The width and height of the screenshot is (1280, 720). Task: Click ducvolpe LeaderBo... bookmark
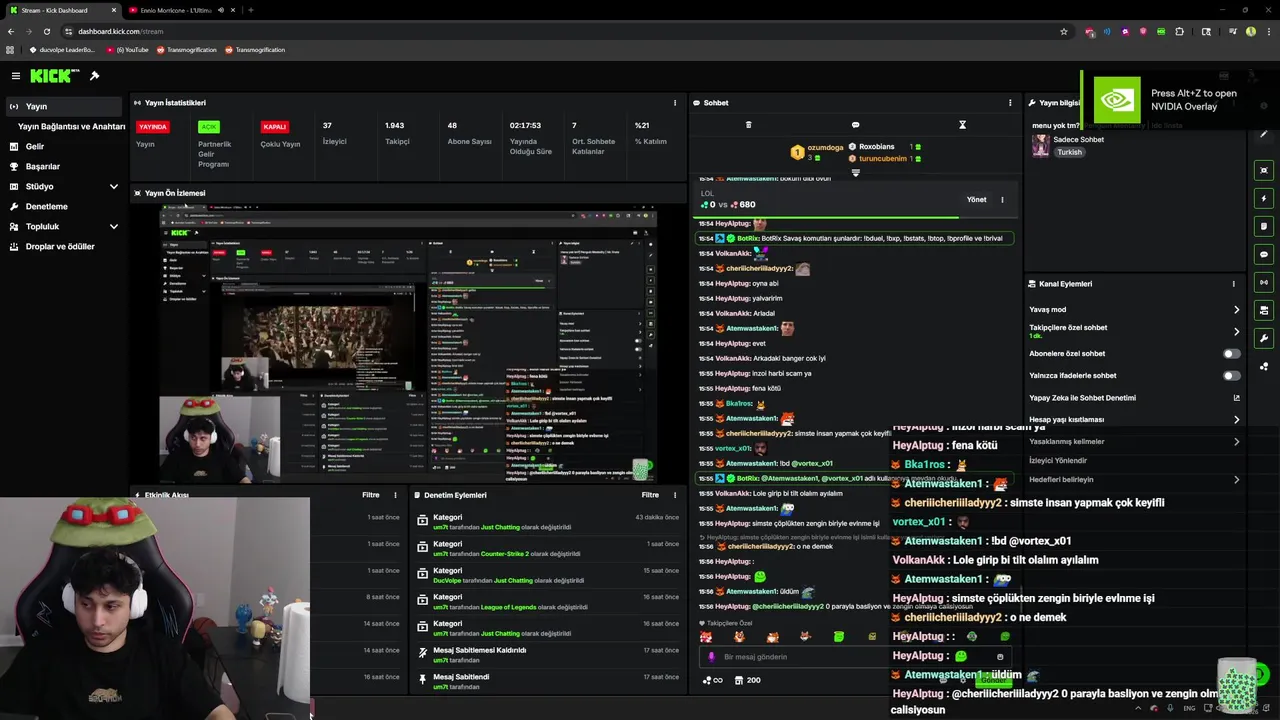click(x=62, y=50)
